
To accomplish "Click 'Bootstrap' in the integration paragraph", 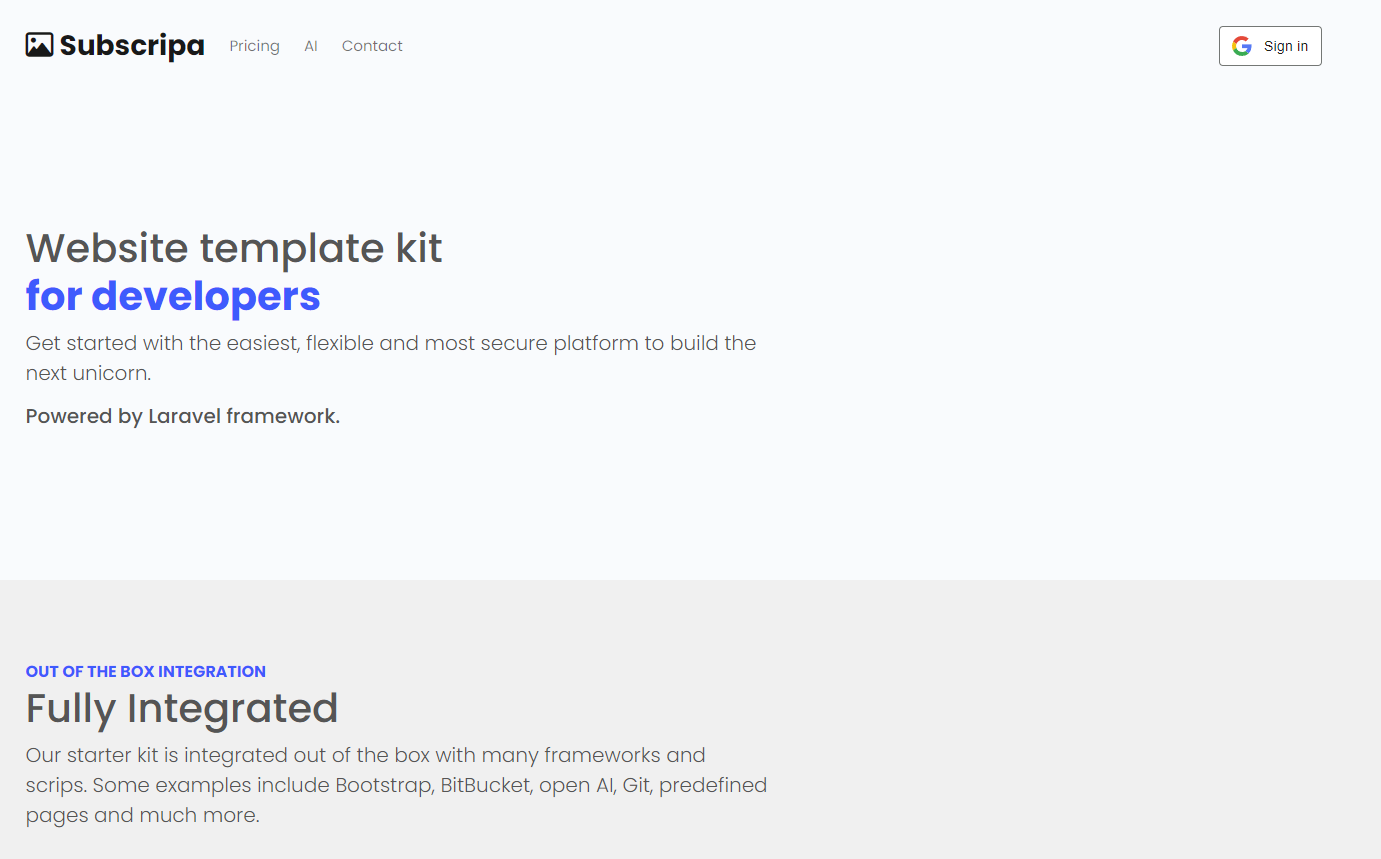I will [x=384, y=785].
